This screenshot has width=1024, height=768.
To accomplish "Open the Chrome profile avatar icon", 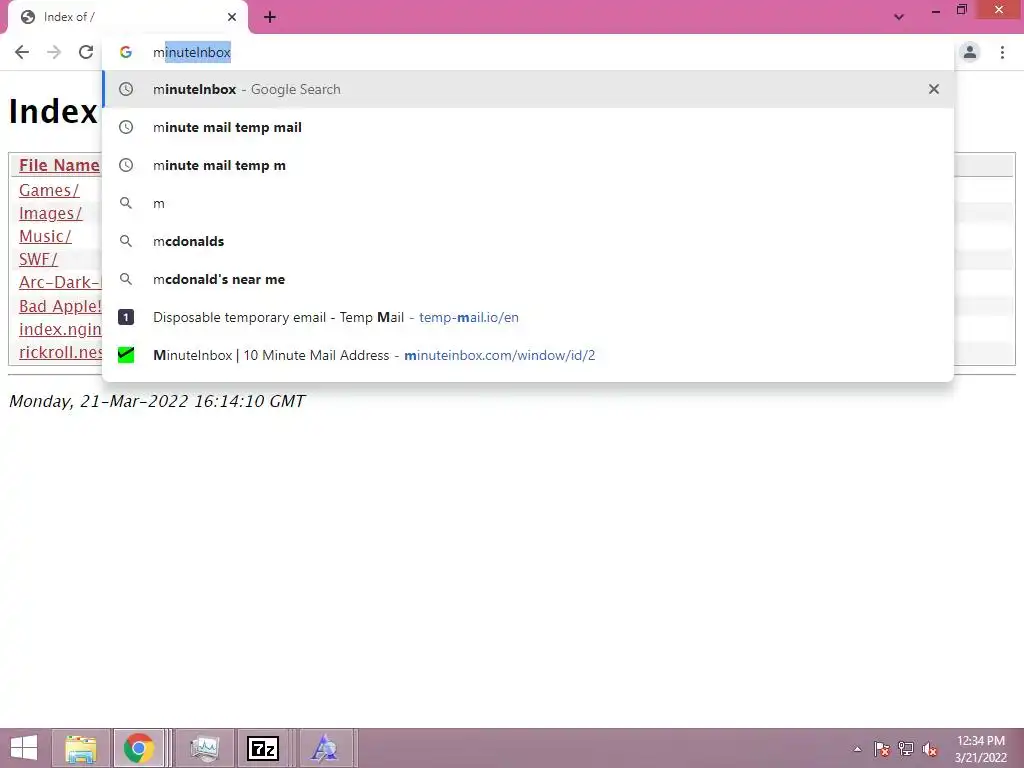I will pyautogui.click(x=970, y=52).
